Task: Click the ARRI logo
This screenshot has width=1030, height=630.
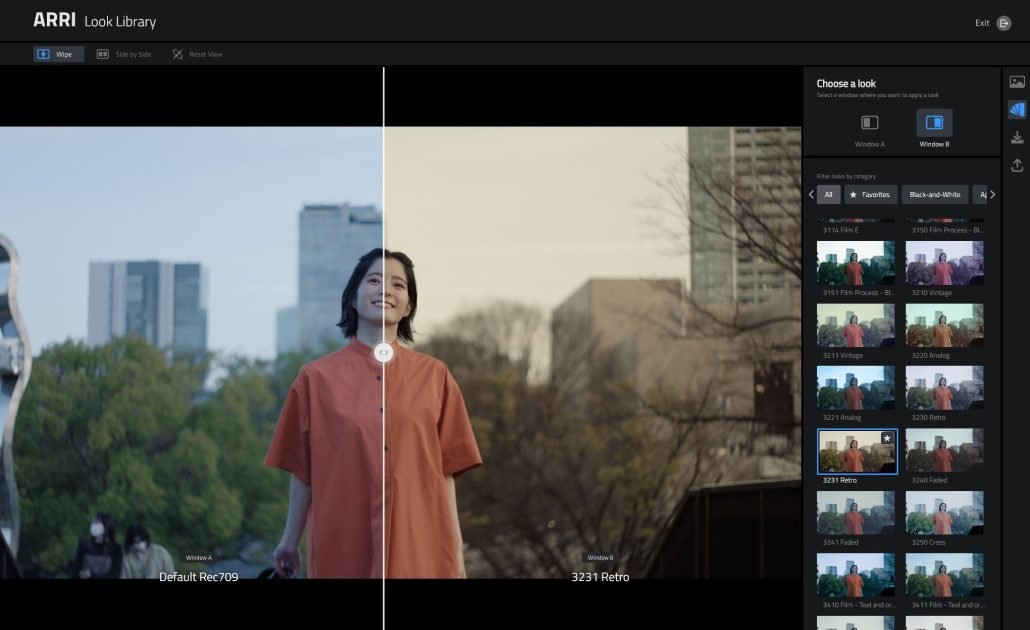Action: pos(54,21)
